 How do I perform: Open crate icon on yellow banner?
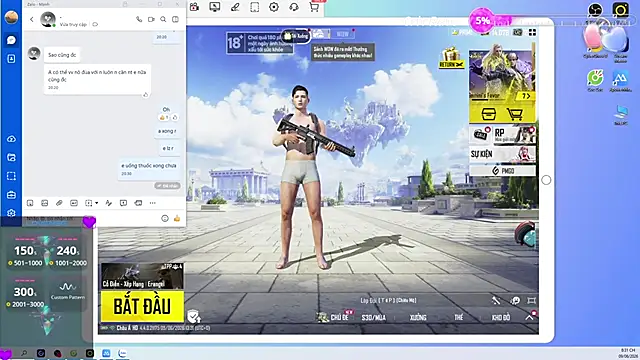pos(488,114)
